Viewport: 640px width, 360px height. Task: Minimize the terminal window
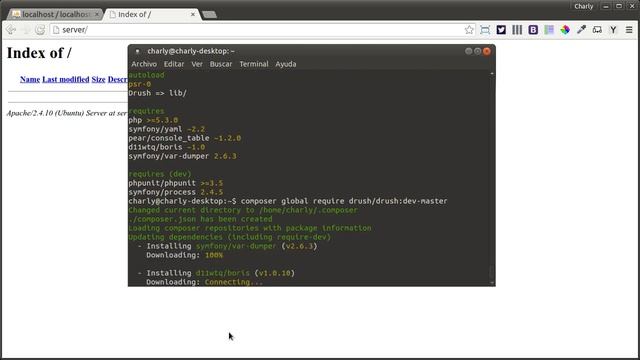pyautogui.click(x=469, y=51)
